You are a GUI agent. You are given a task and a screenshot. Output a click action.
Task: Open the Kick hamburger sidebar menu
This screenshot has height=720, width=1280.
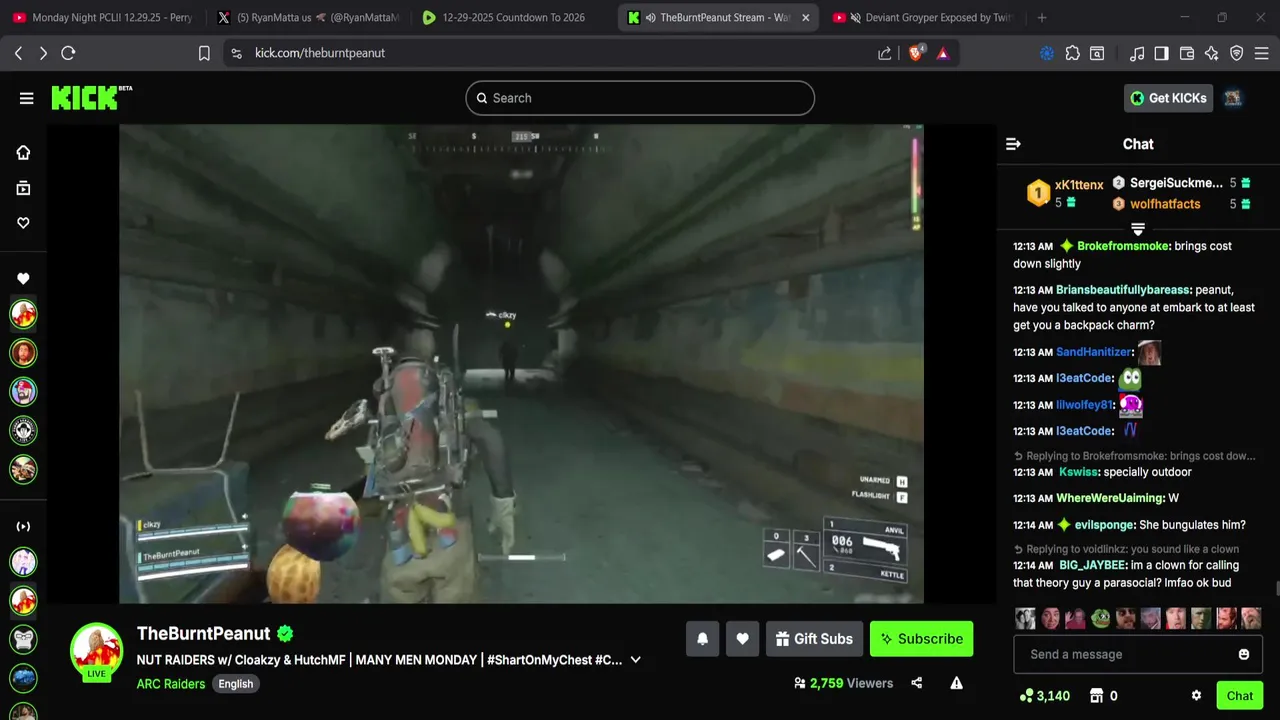point(26,98)
